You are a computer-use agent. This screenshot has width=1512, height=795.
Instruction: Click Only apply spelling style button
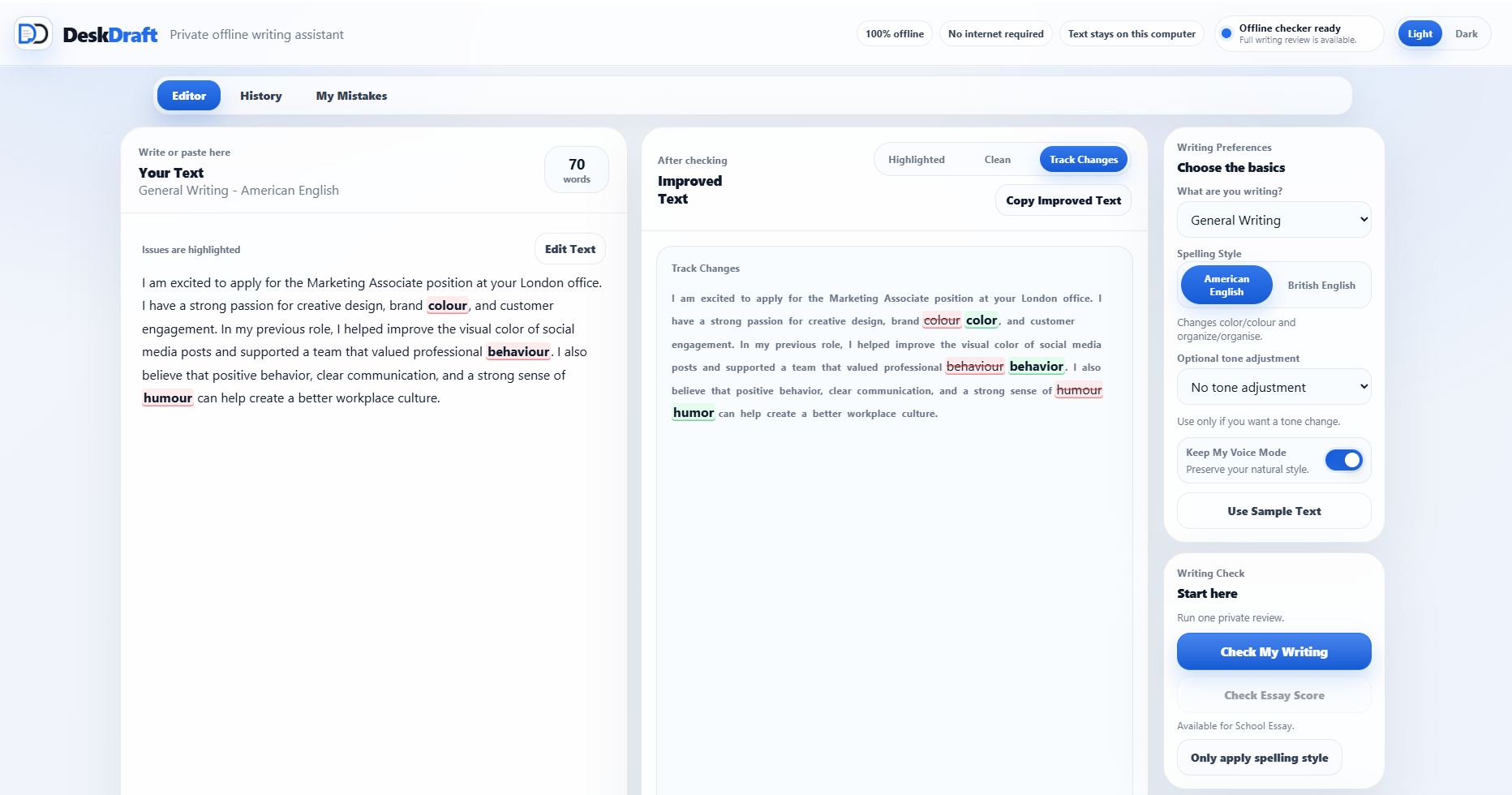[x=1259, y=758]
